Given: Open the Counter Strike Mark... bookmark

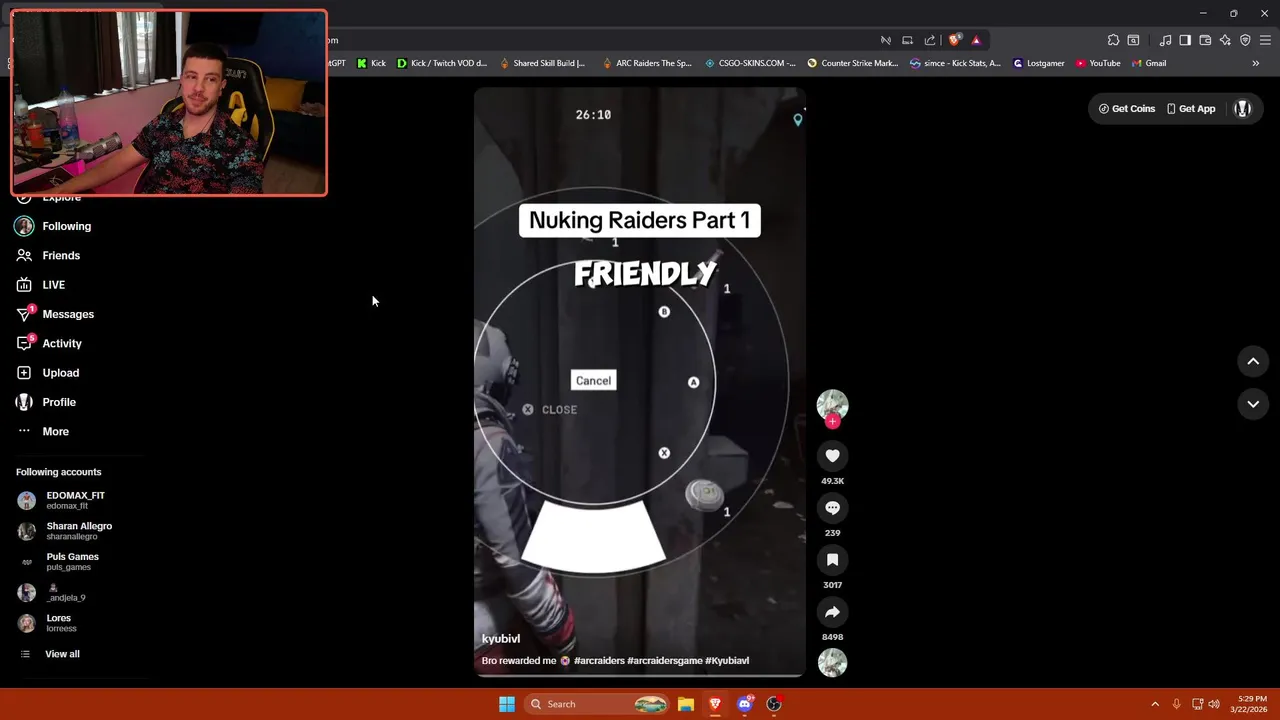Looking at the screenshot, I should (x=853, y=63).
